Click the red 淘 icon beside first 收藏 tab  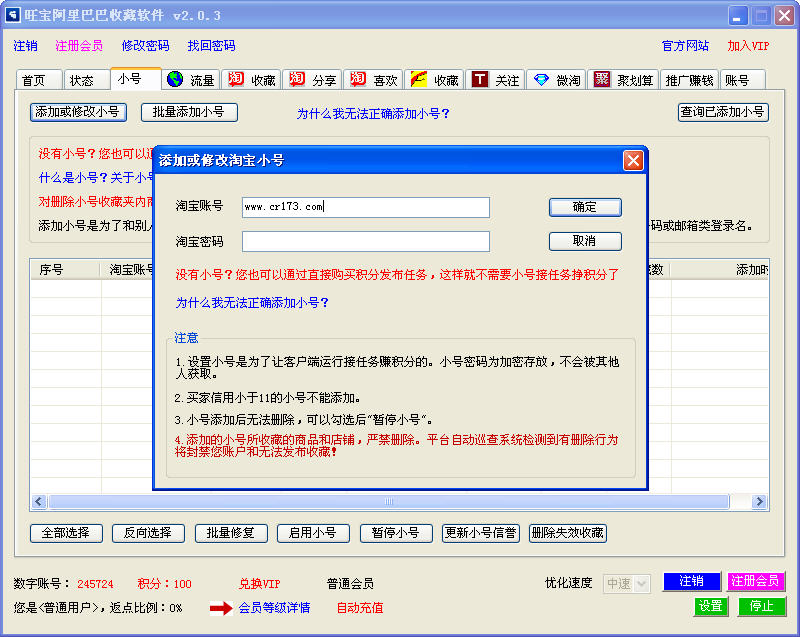235,79
